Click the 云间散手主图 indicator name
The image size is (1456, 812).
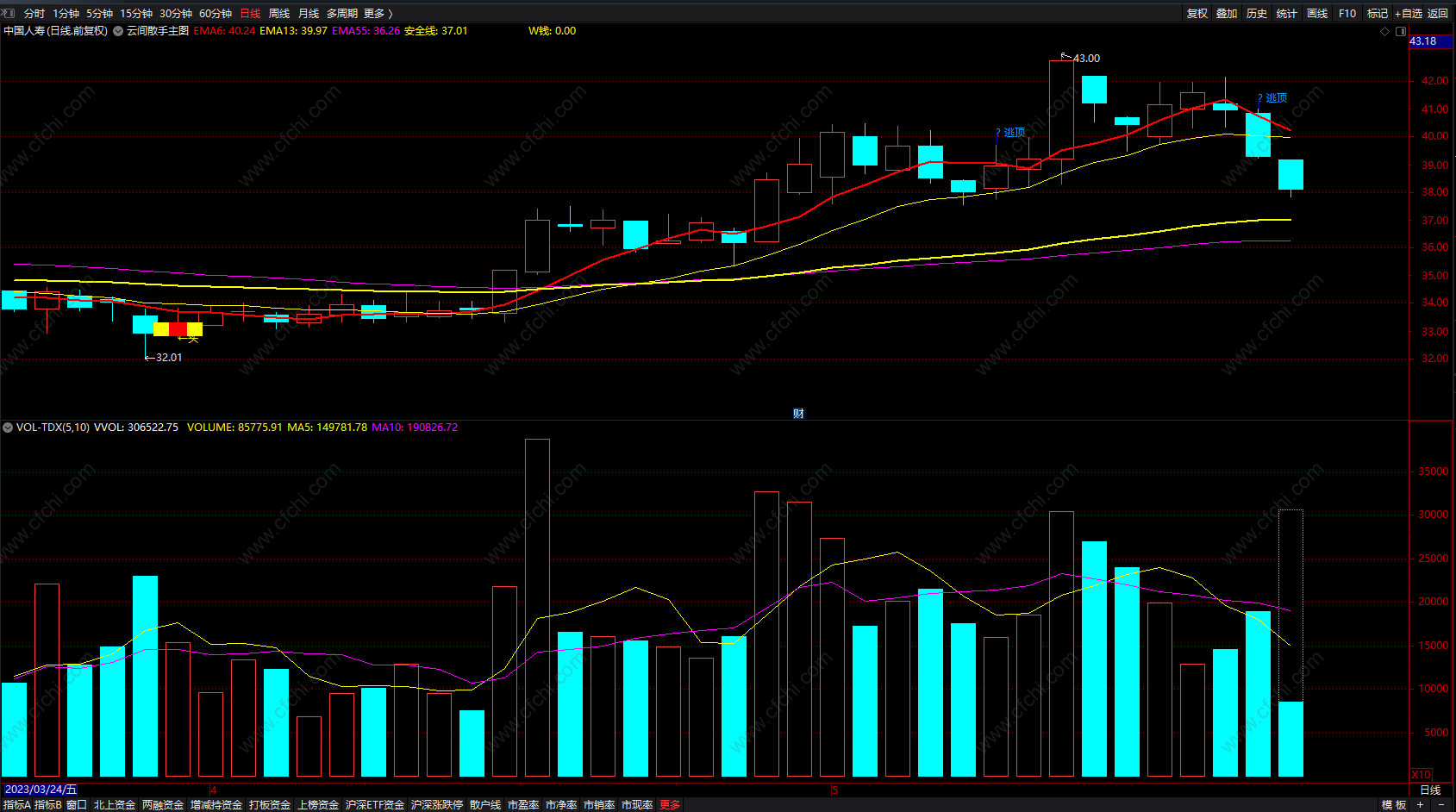click(158, 31)
